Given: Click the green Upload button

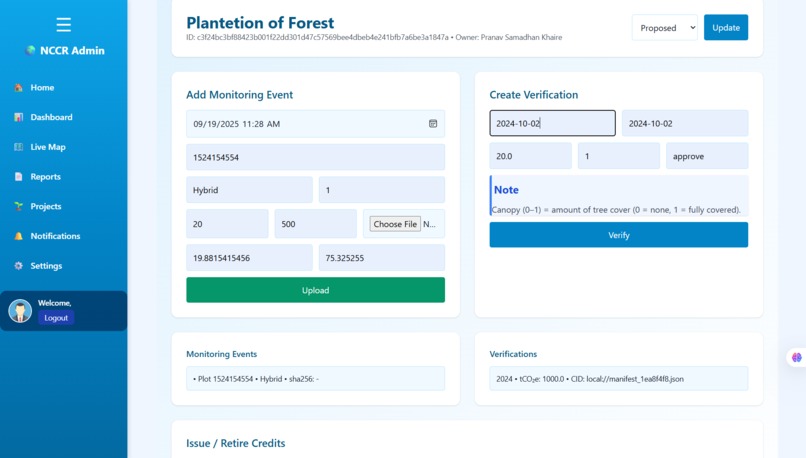Looking at the screenshot, I should [315, 290].
